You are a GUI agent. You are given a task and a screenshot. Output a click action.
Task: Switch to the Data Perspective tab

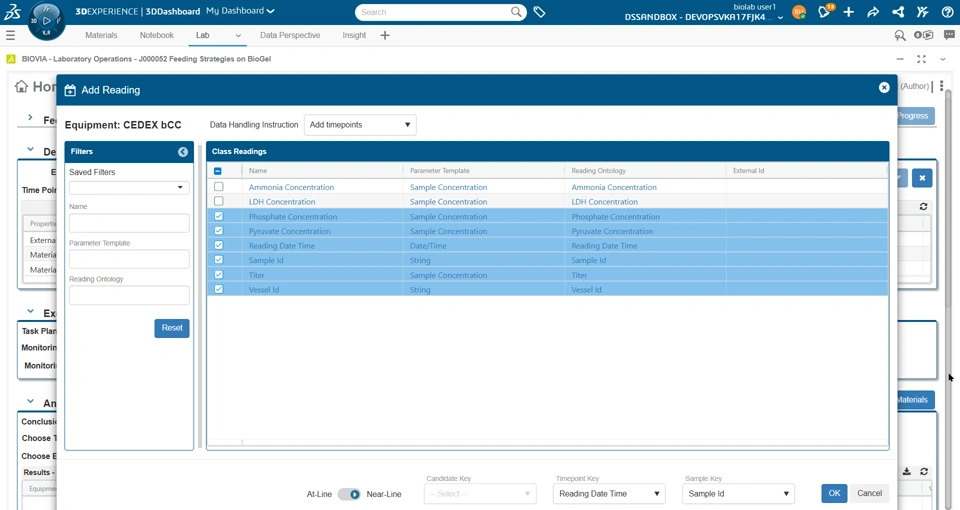[290, 36]
